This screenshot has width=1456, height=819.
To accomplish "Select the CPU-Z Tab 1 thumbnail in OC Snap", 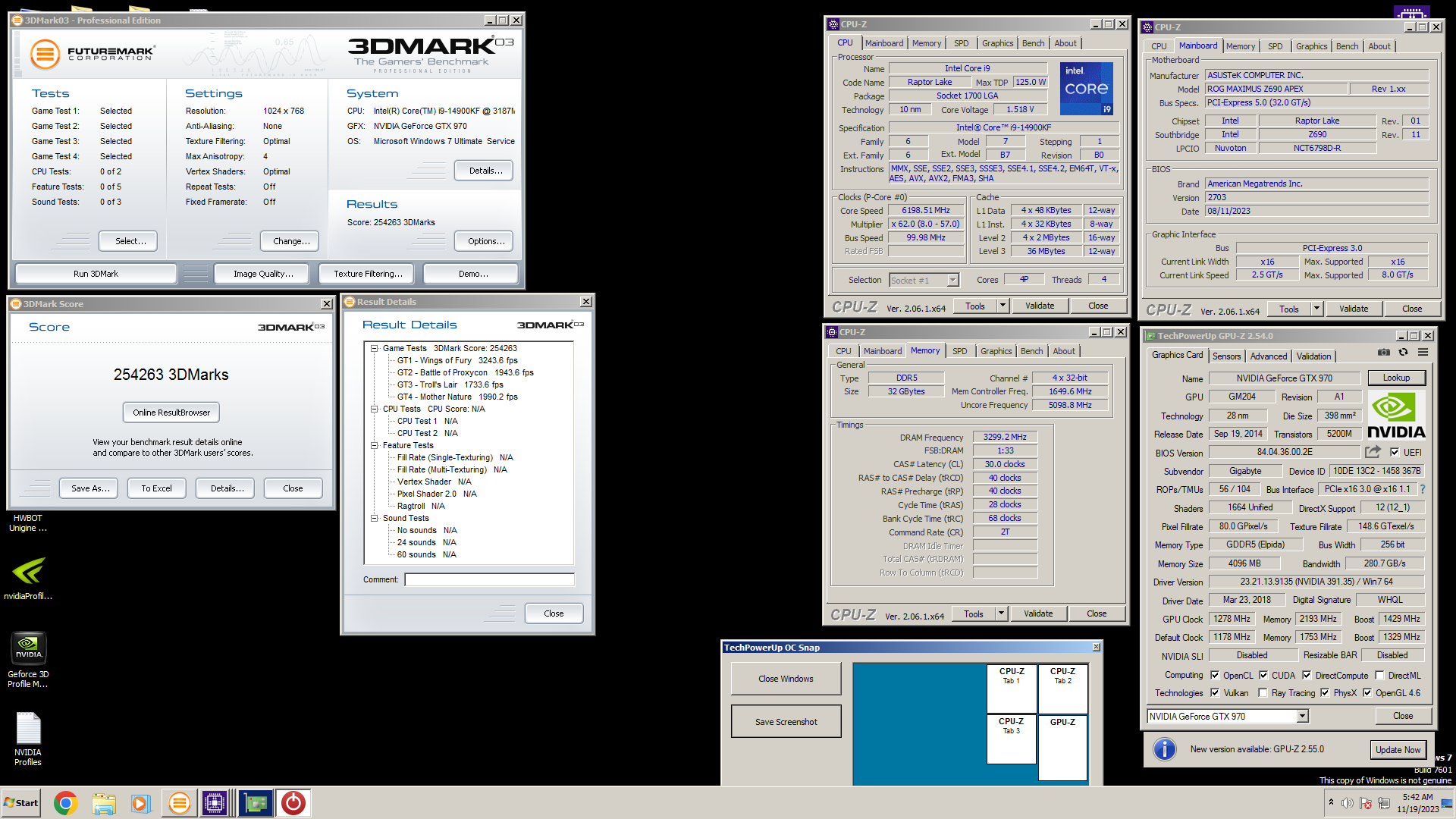I will click(1012, 689).
